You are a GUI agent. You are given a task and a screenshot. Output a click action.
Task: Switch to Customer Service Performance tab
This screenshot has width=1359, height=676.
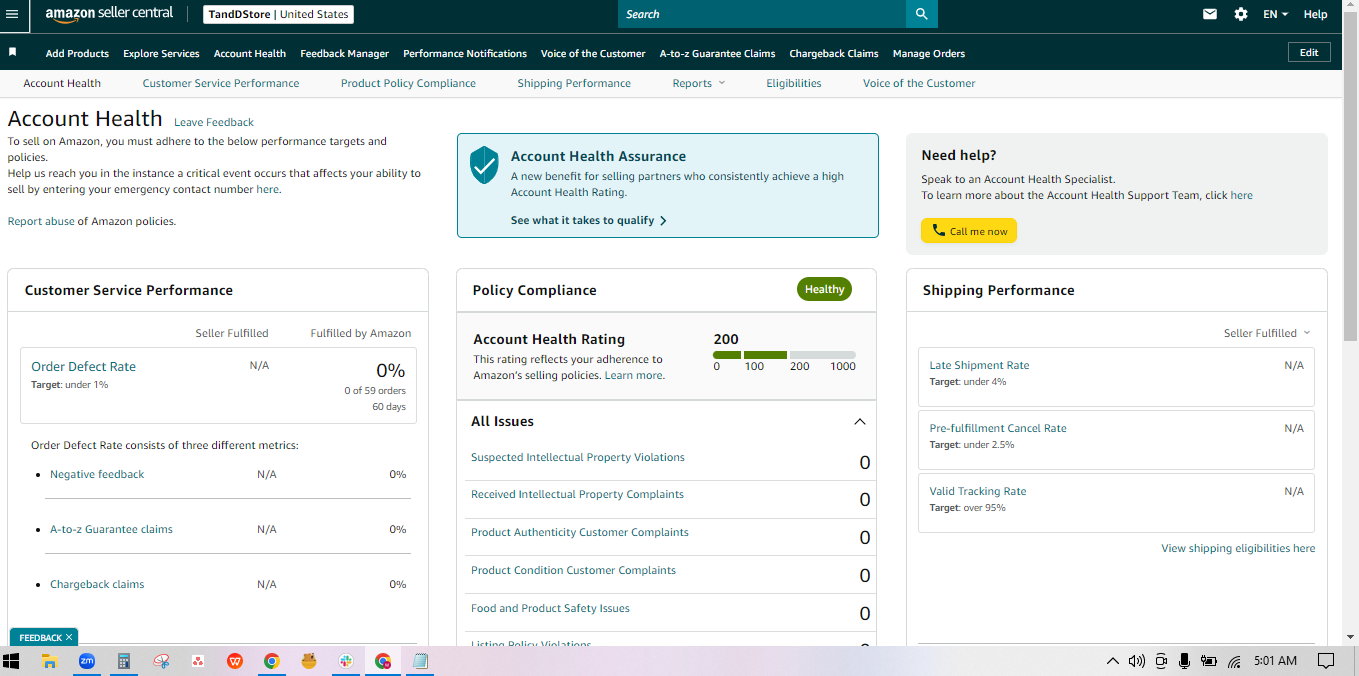coord(221,83)
